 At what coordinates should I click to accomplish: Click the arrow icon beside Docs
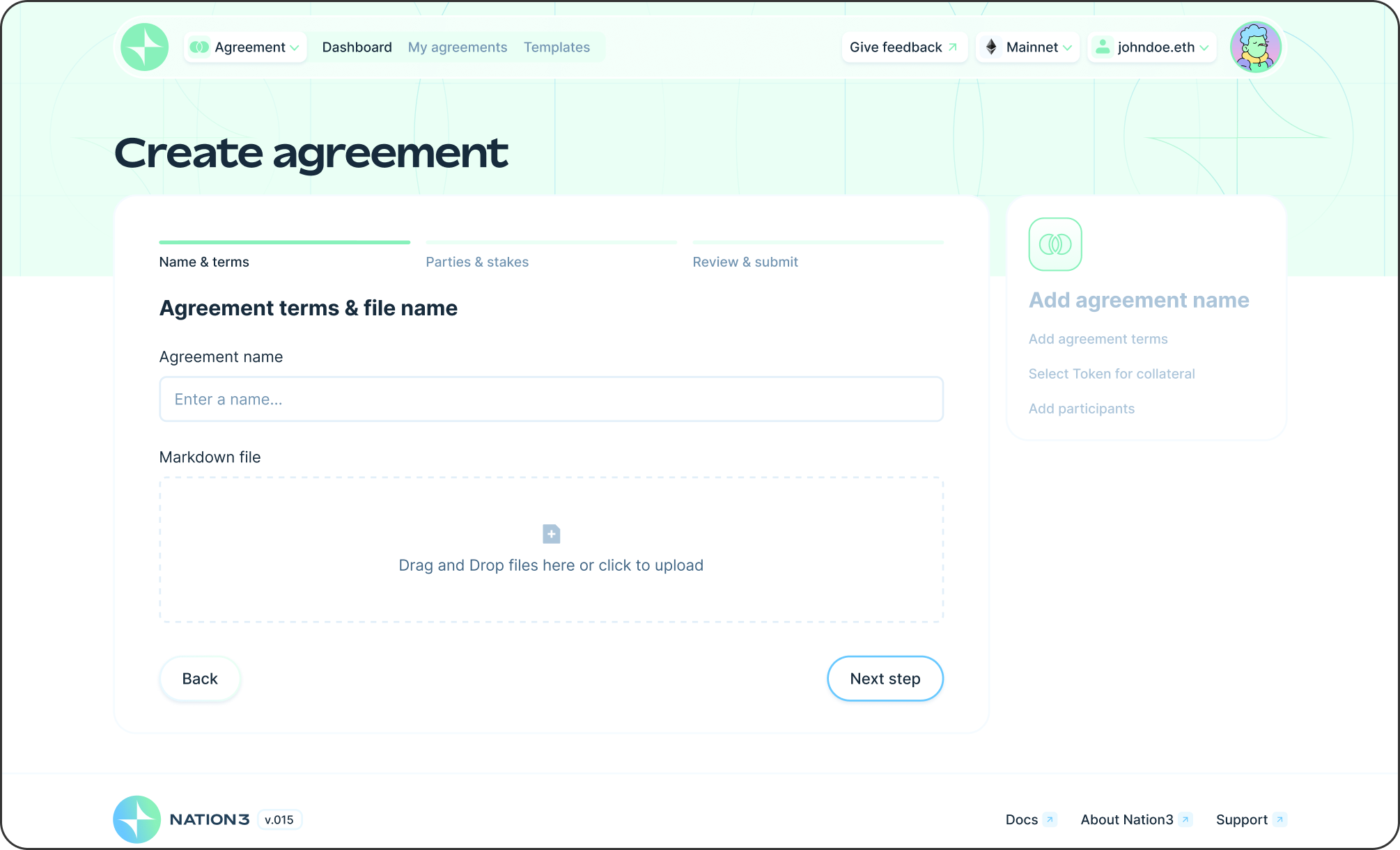point(1050,820)
